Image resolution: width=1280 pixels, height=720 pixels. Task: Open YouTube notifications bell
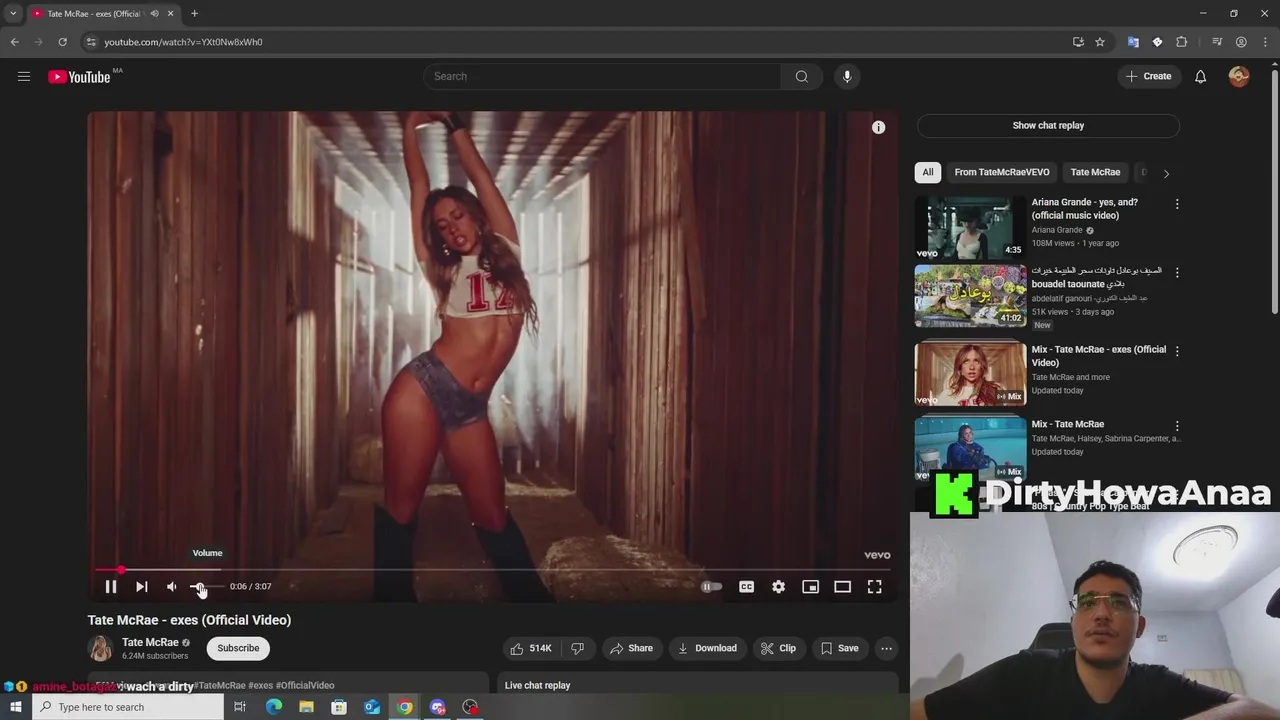1200,76
